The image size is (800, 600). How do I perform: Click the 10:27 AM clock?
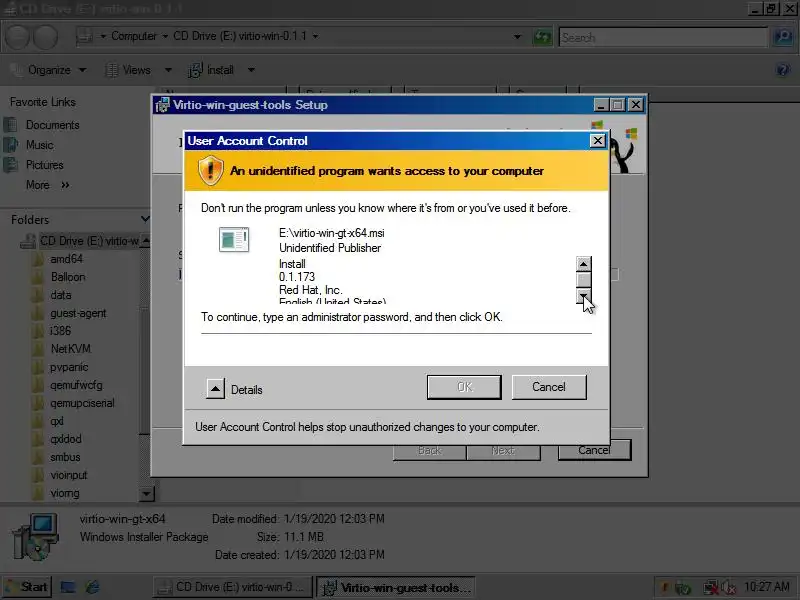(767, 587)
